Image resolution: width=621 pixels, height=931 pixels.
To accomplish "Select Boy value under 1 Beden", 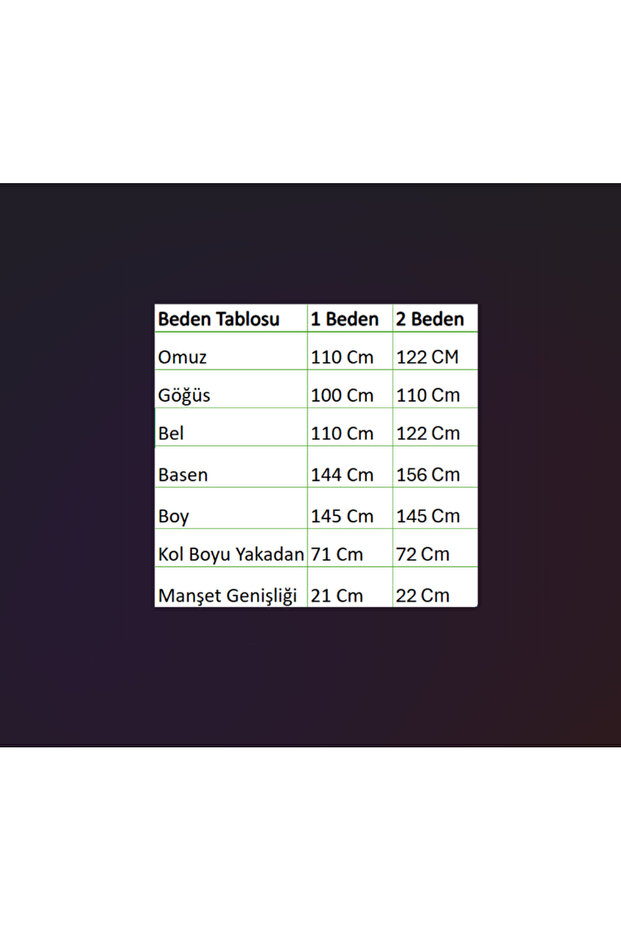I will tap(342, 516).
